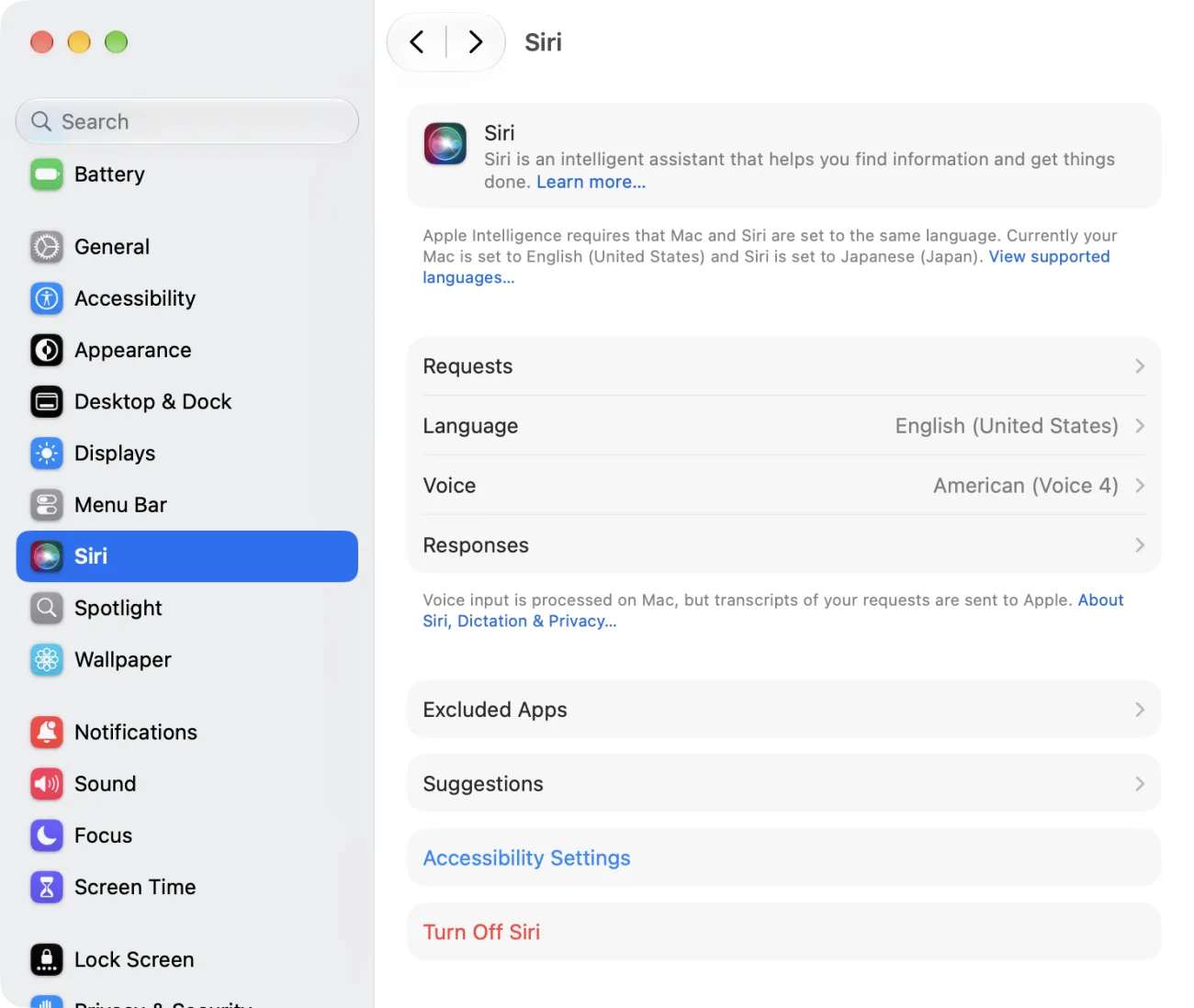Open Notifications via red bell icon
Screen dimensions: 1194x1008
point(47,732)
